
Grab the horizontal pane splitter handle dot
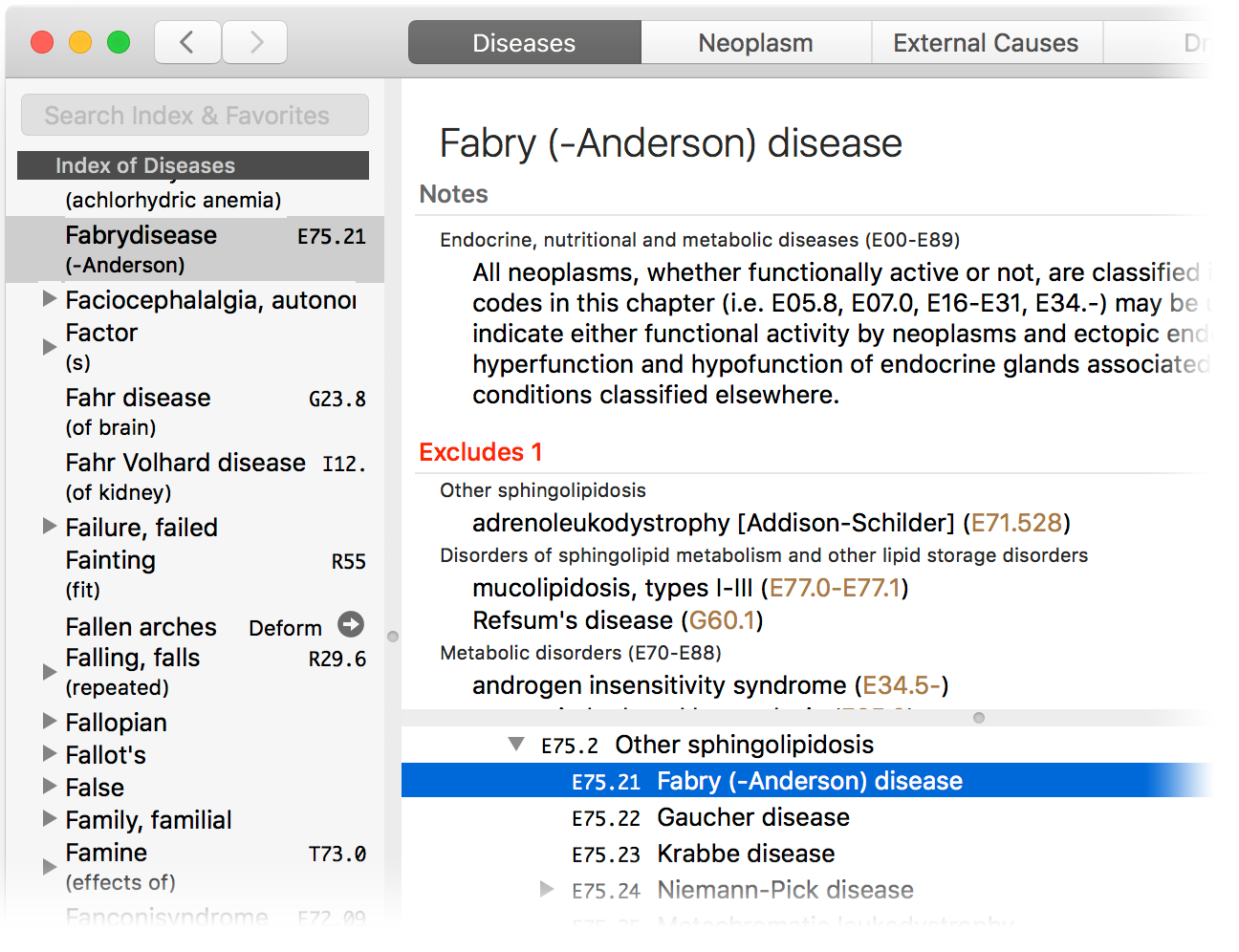(978, 717)
